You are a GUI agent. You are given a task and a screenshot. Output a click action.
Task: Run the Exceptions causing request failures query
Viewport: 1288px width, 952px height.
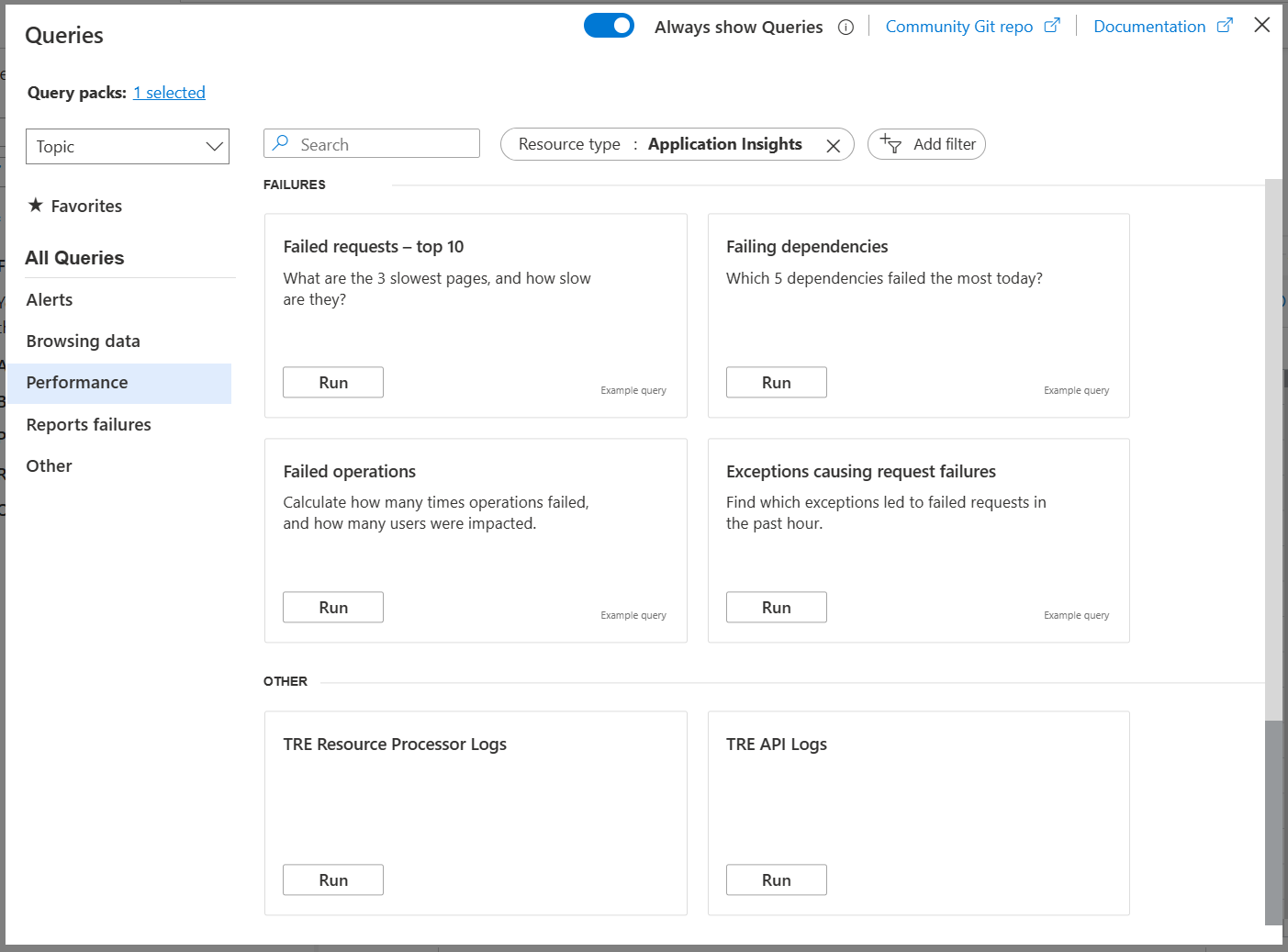(776, 607)
